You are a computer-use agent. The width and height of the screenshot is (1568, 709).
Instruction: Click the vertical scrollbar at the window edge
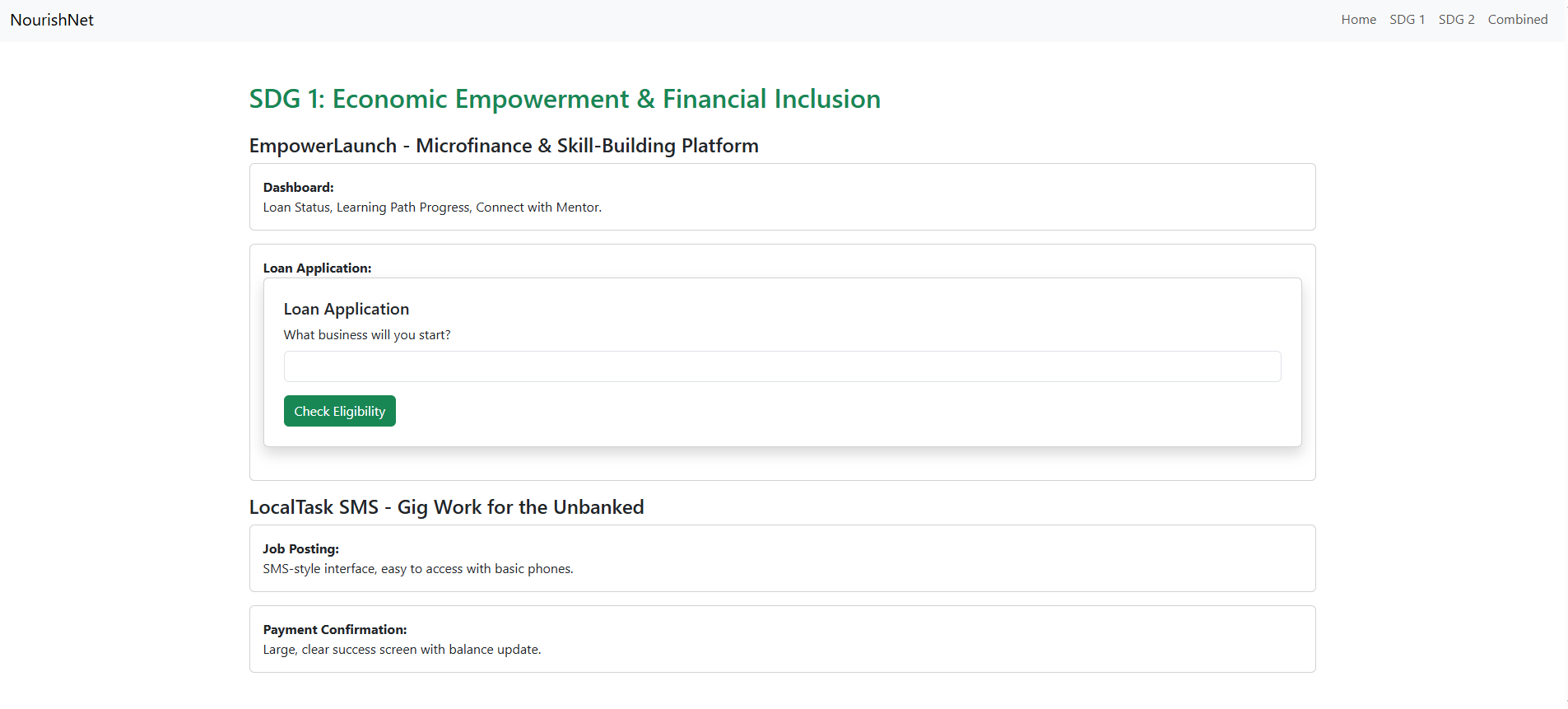click(1565, 354)
